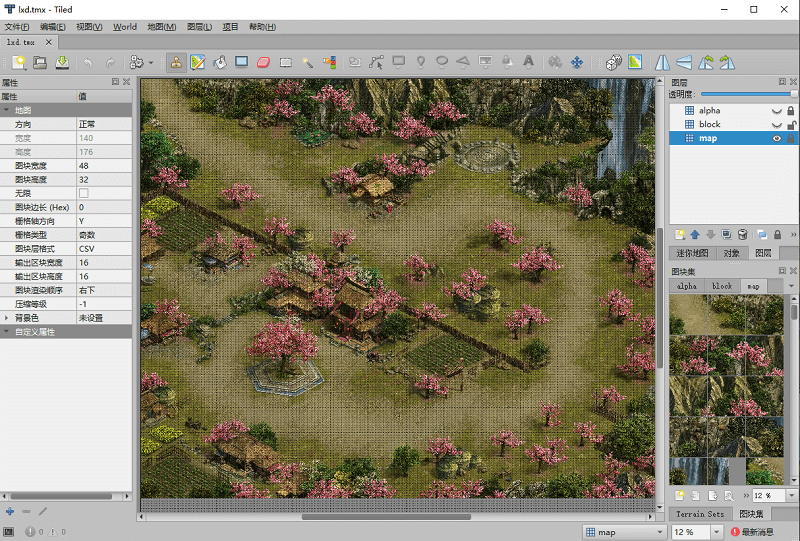The height and width of the screenshot is (541, 800).
Task: Expand hidden layer toolbar actions chevron
Action: (793, 235)
